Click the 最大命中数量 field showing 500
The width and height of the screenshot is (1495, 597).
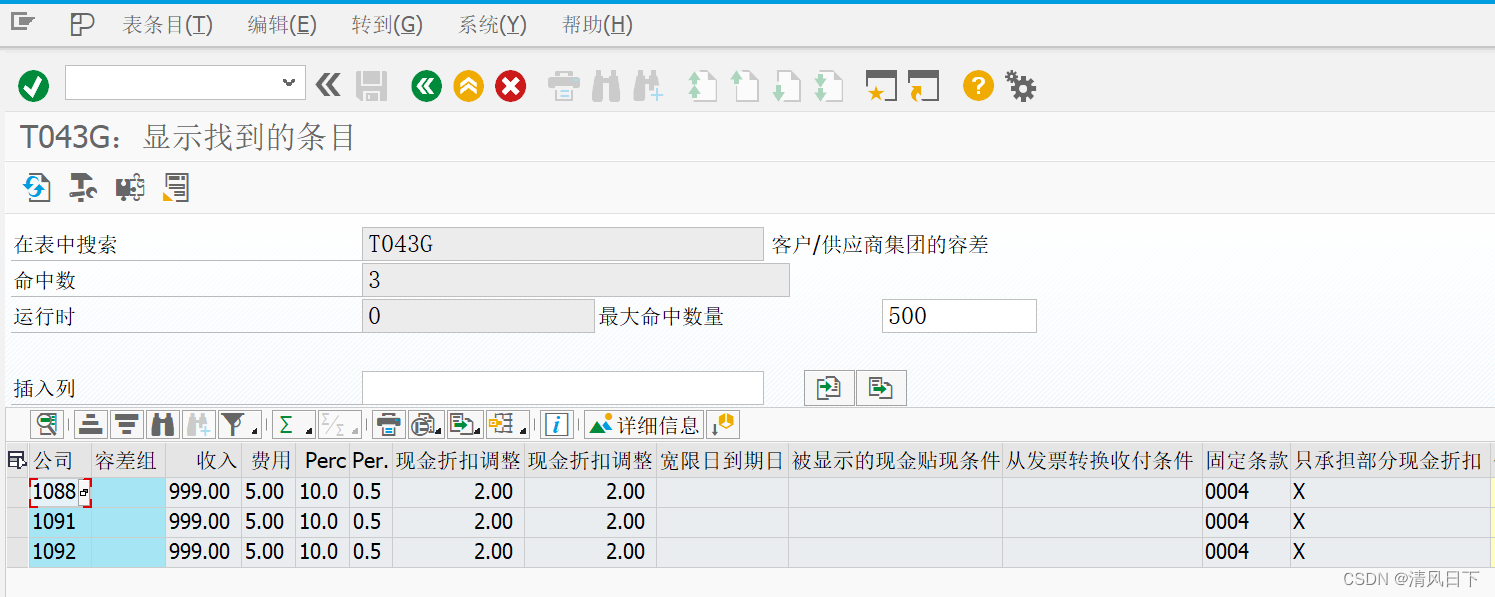957,316
